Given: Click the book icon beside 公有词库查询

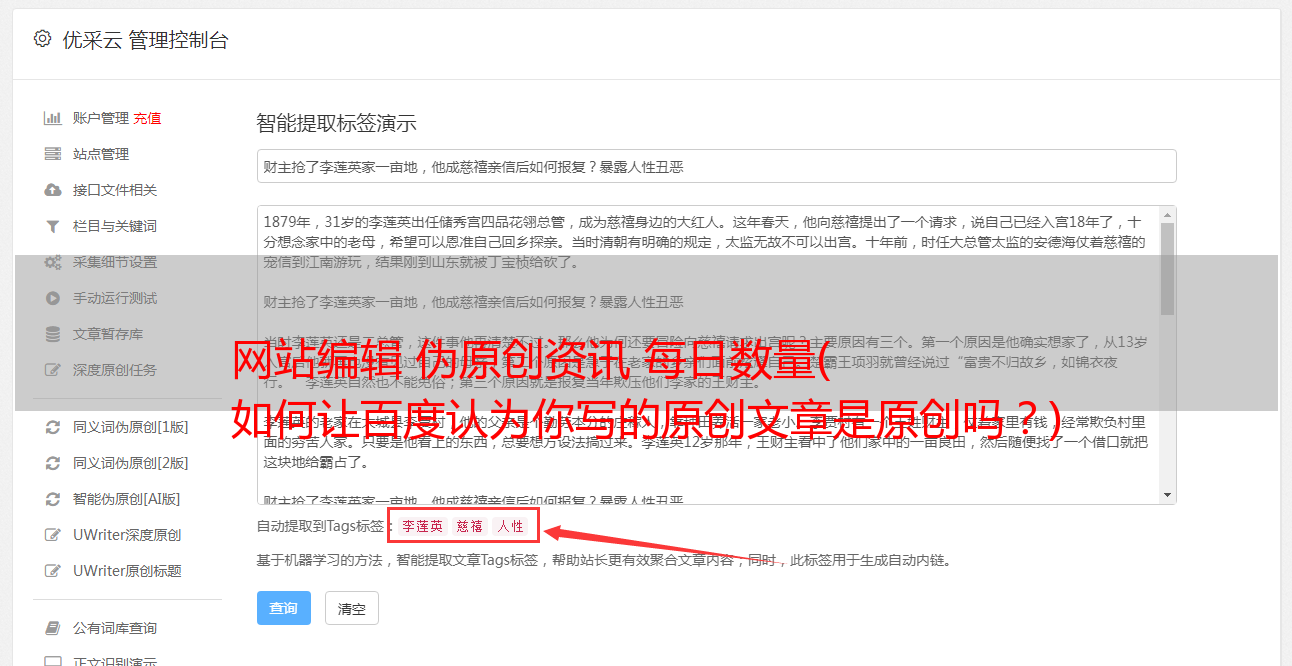Looking at the screenshot, I should click(x=53, y=628).
